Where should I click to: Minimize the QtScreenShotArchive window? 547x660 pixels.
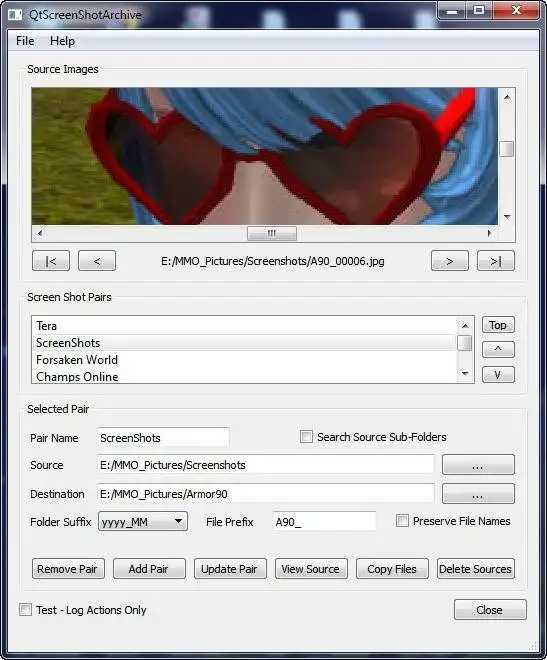(452, 11)
